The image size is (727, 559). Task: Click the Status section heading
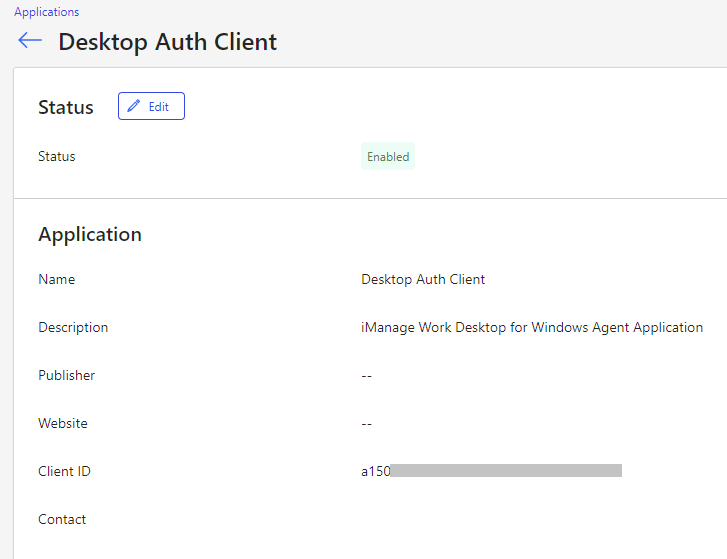point(66,107)
